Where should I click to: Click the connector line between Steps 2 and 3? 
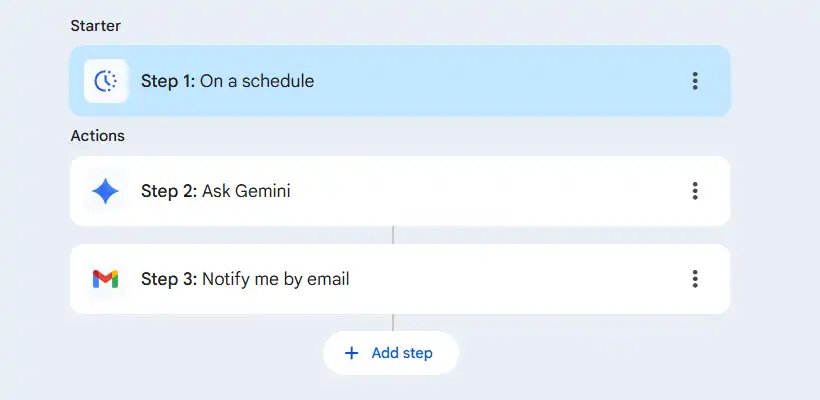(x=393, y=235)
